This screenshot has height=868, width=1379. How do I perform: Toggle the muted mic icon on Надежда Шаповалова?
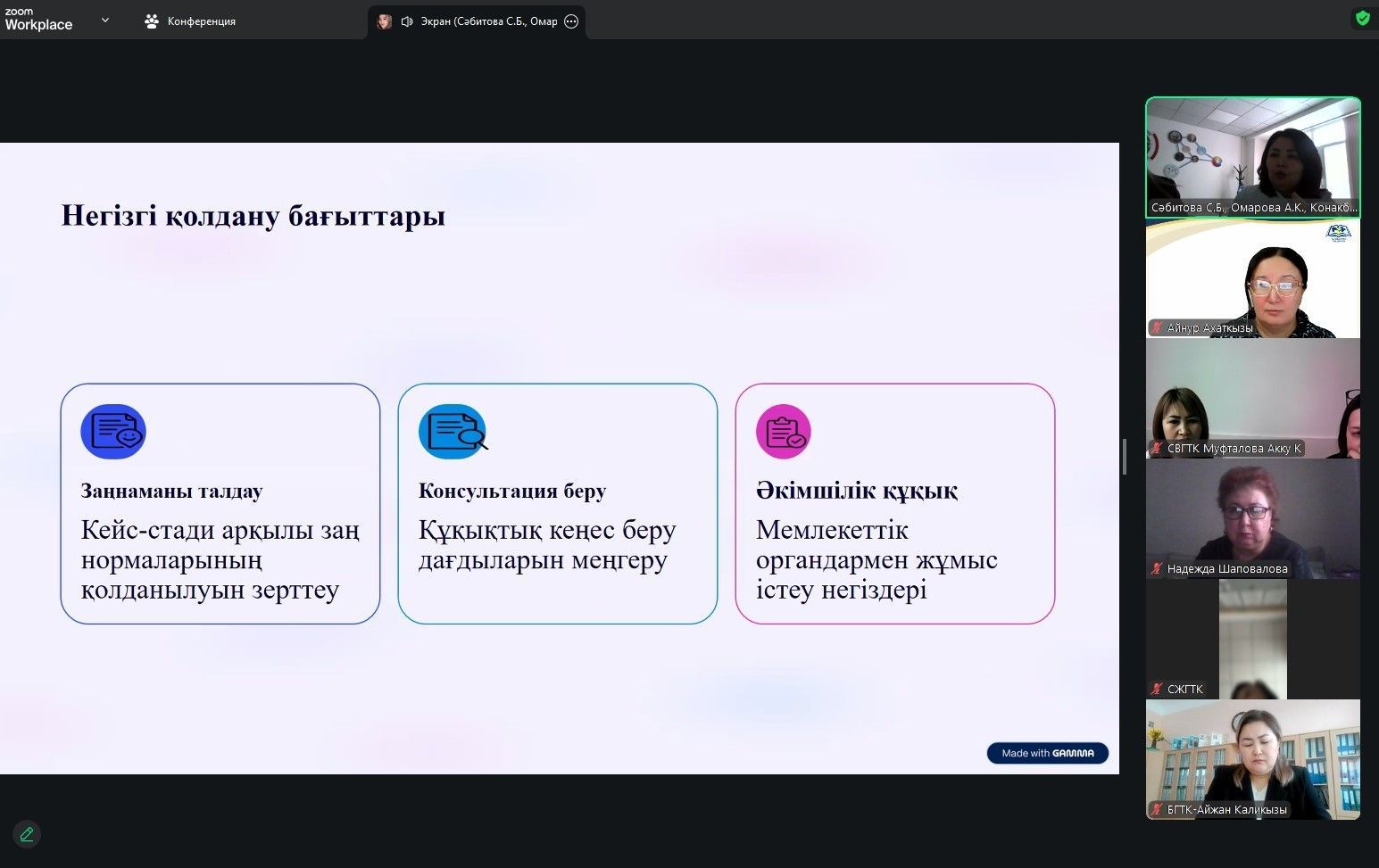point(1157,568)
